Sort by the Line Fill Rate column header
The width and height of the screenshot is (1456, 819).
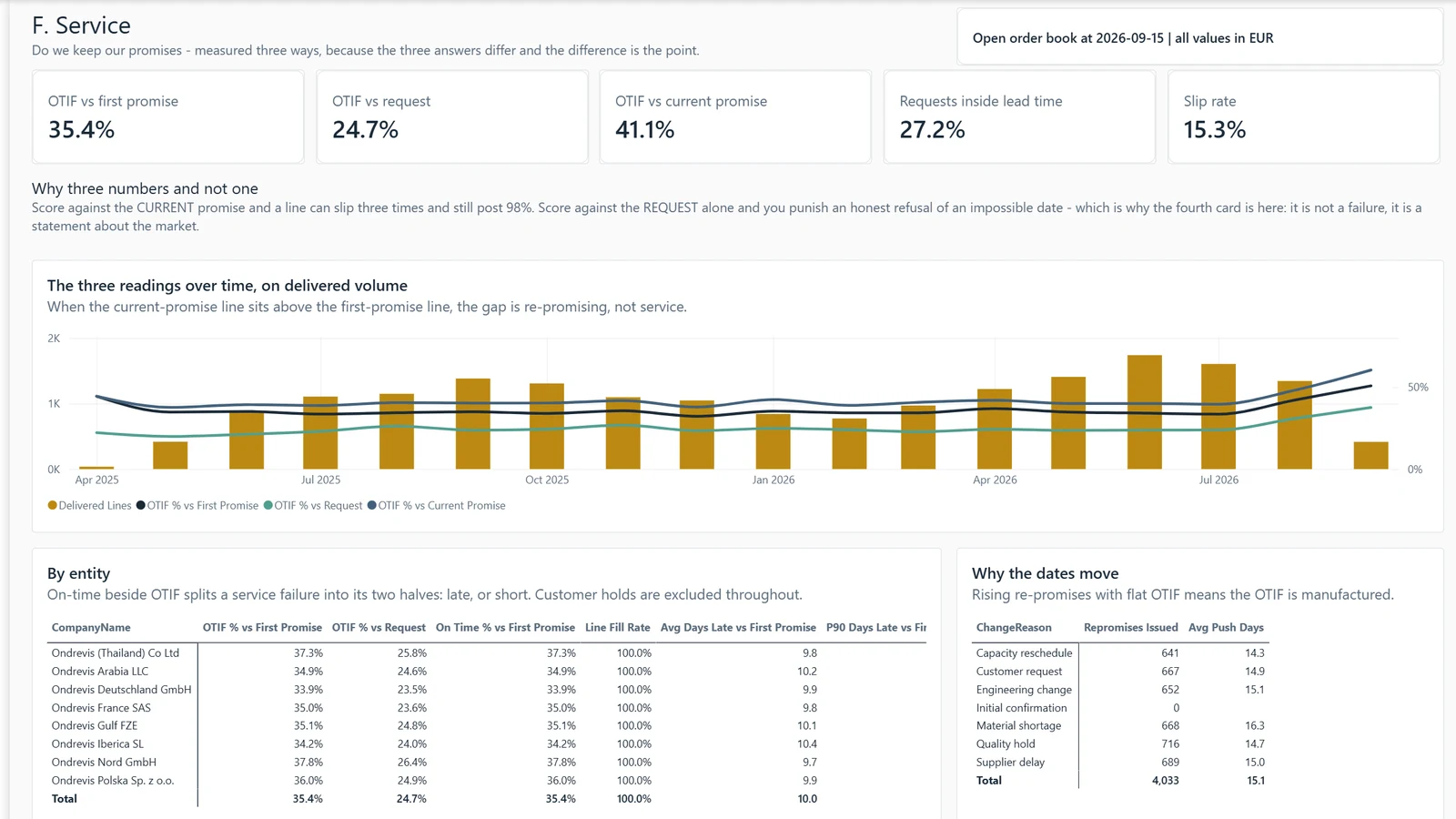[618, 628]
